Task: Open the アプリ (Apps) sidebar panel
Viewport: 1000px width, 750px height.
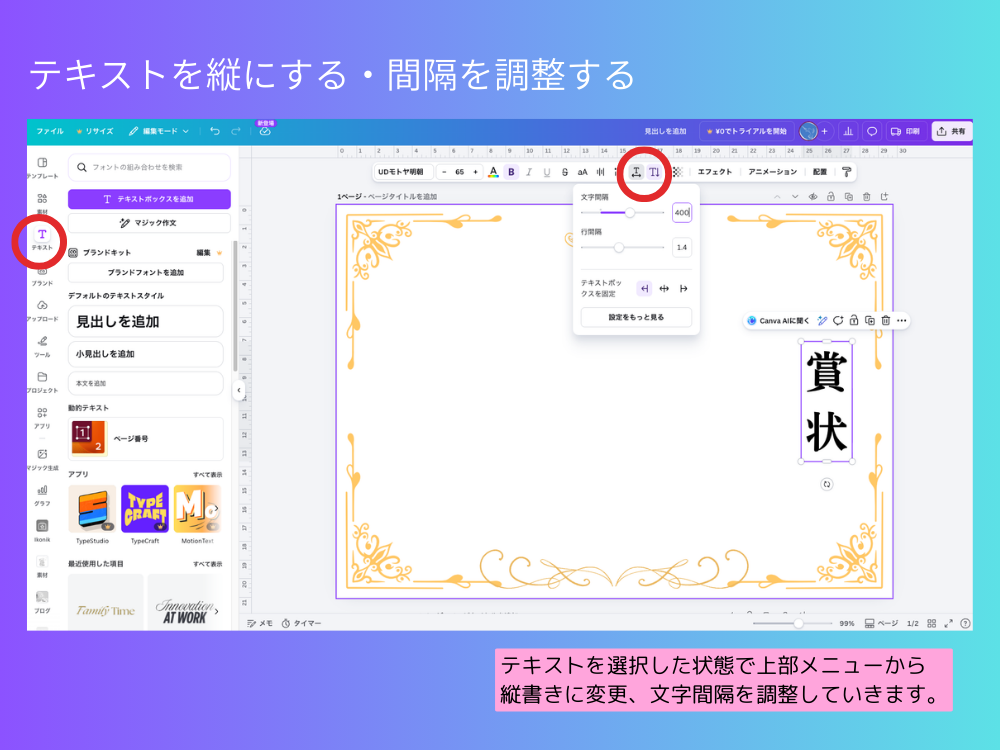Action: (x=42, y=418)
